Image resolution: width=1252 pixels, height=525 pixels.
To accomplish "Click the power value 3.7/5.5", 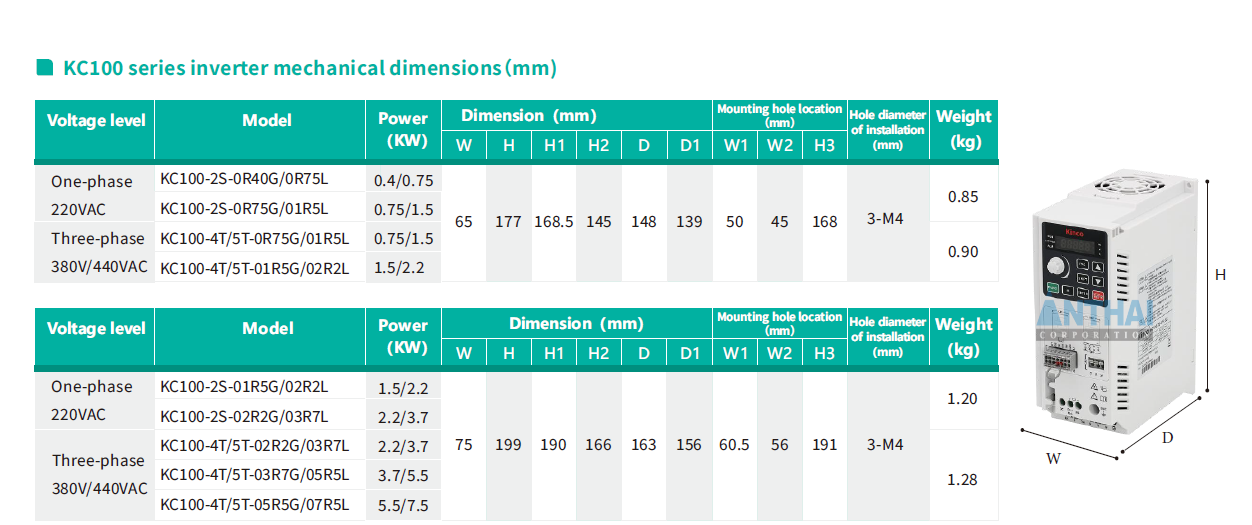I will tap(403, 476).
